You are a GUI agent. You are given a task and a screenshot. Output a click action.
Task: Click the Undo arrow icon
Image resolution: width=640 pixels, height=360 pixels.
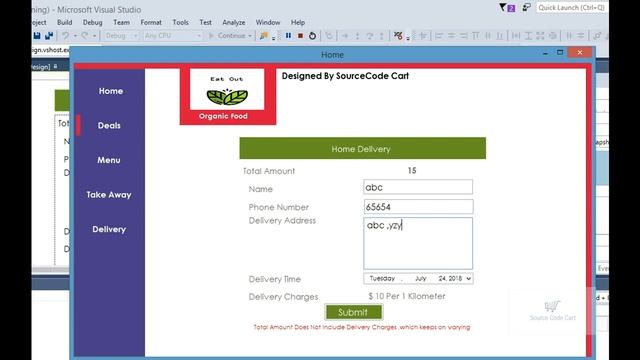pyautogui.click(x=65, y=36)
